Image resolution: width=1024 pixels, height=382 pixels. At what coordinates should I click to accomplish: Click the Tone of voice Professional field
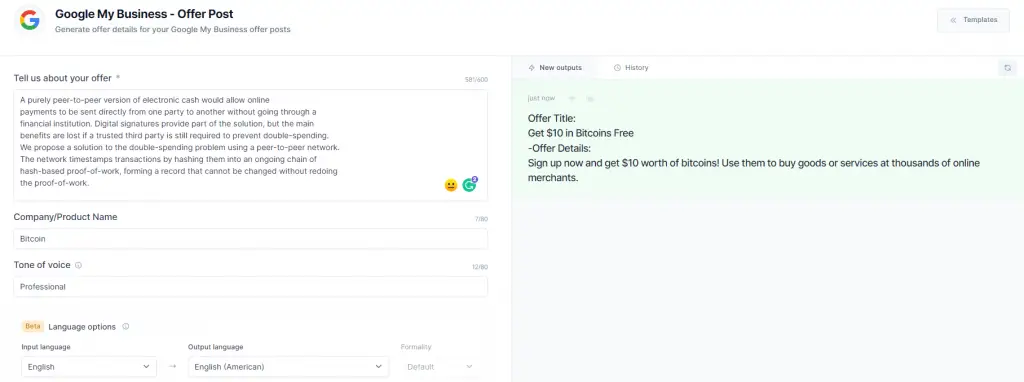point(250,287)
